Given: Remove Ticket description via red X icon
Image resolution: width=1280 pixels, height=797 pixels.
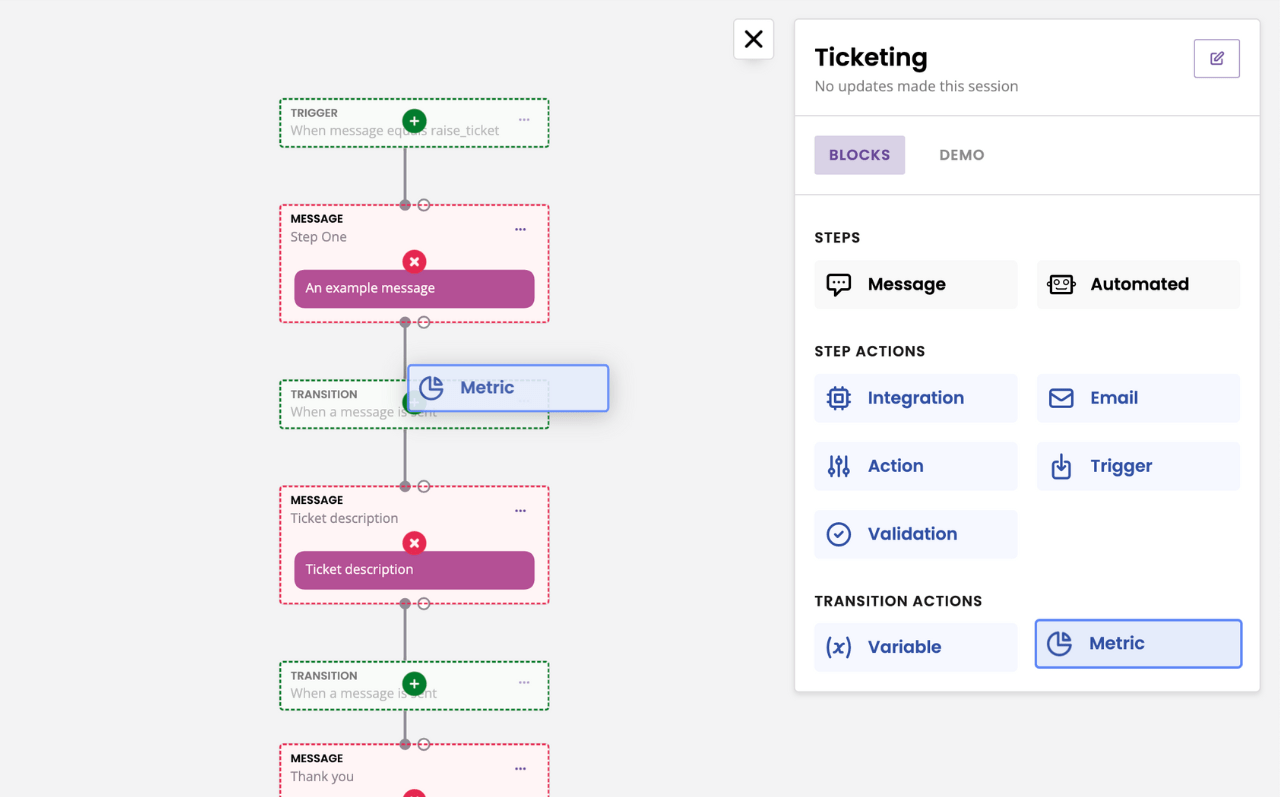Looking at the screenshot, I should pos(414,543).
